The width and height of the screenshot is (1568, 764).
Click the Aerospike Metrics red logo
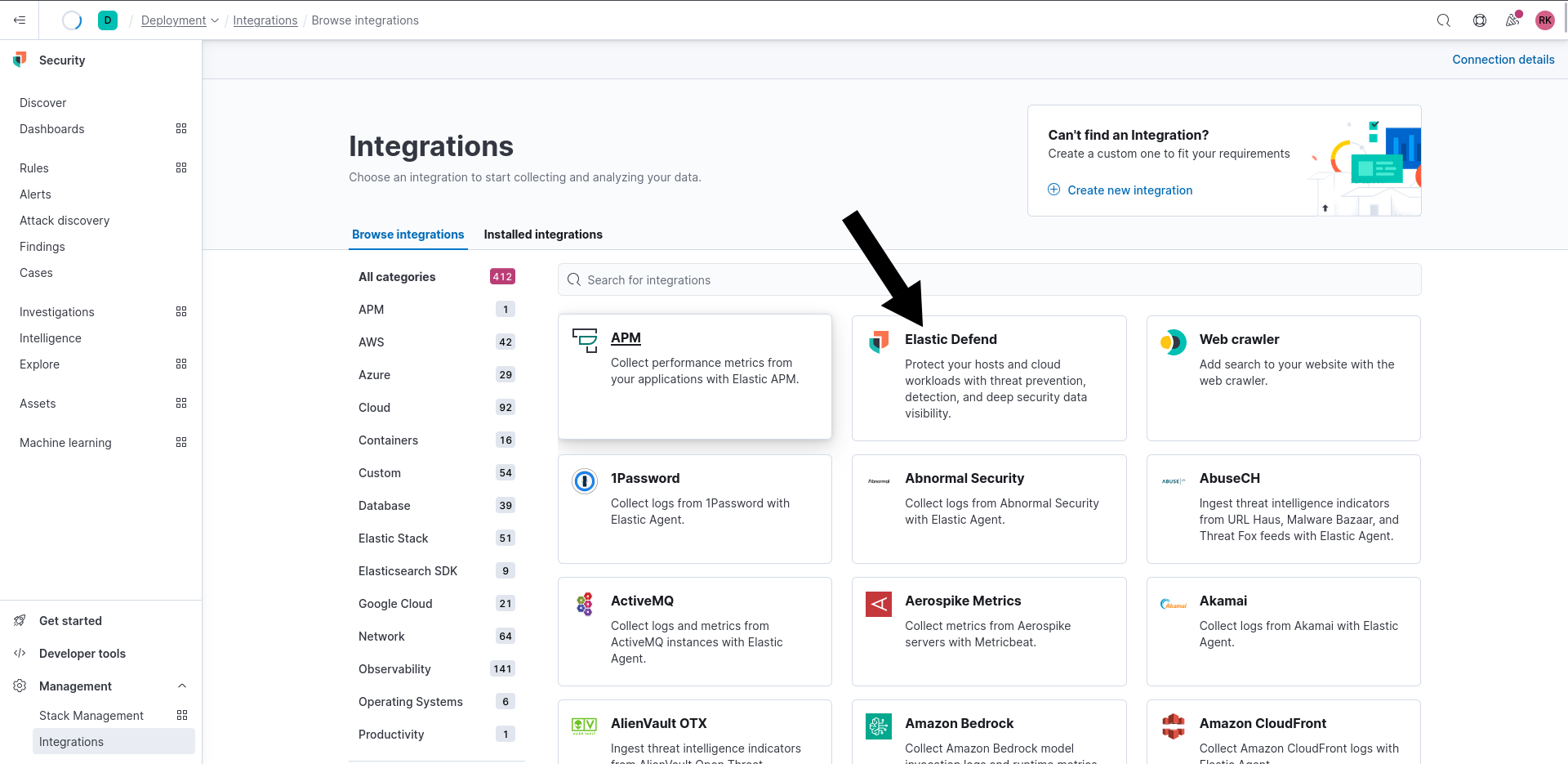click(x=879, y=604)
